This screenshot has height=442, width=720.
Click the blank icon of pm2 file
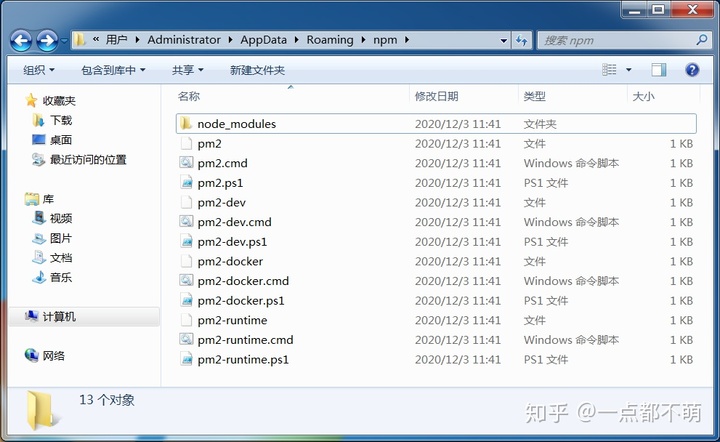click(x=186, y=143)
